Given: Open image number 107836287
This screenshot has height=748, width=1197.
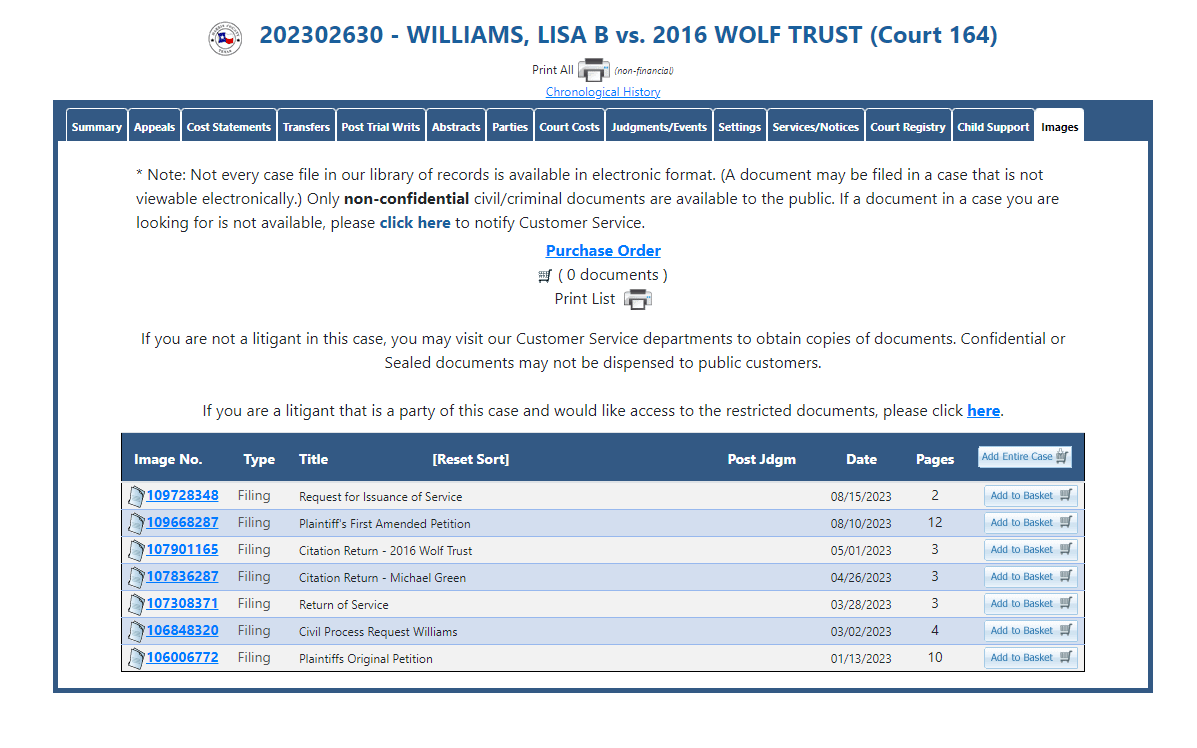Looking at the screenshot, I should point(182,576).
